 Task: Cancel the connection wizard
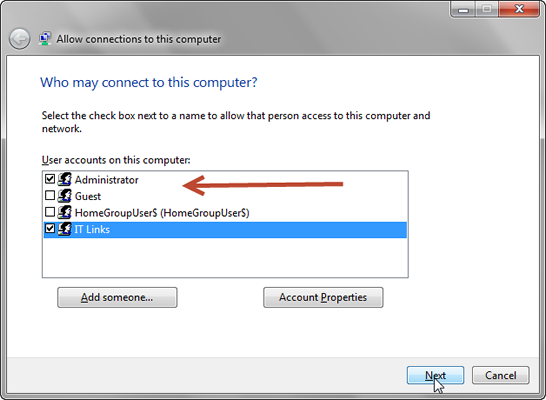(501, 375)
